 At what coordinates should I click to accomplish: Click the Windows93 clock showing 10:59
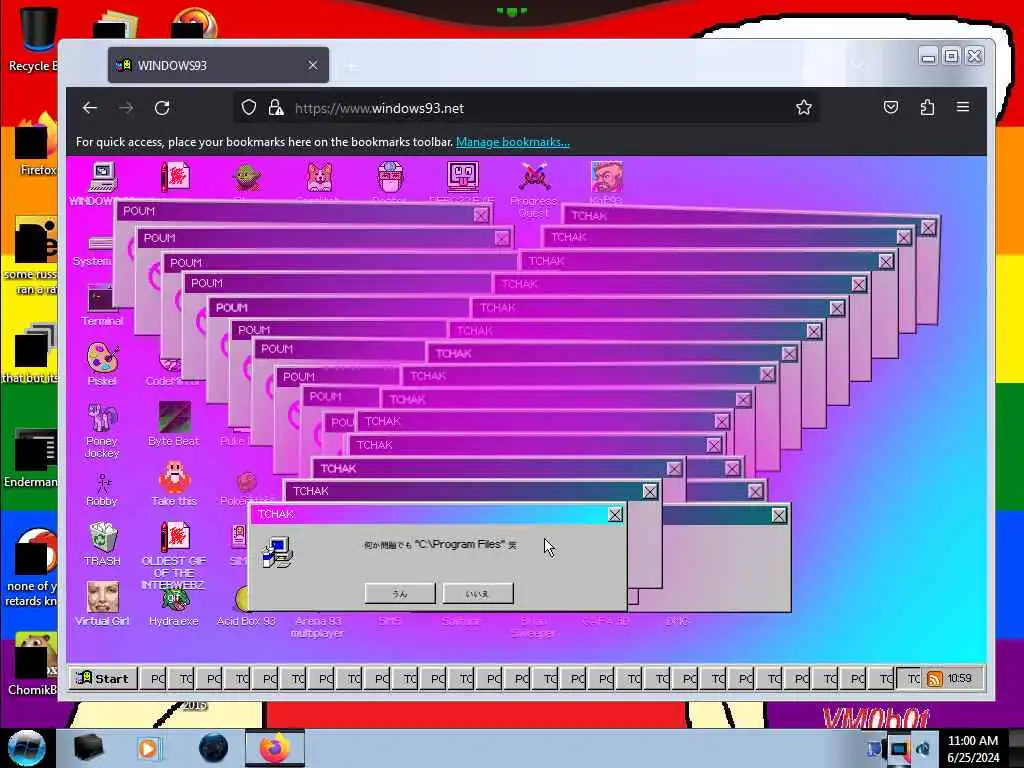click(x=959, y=679)
